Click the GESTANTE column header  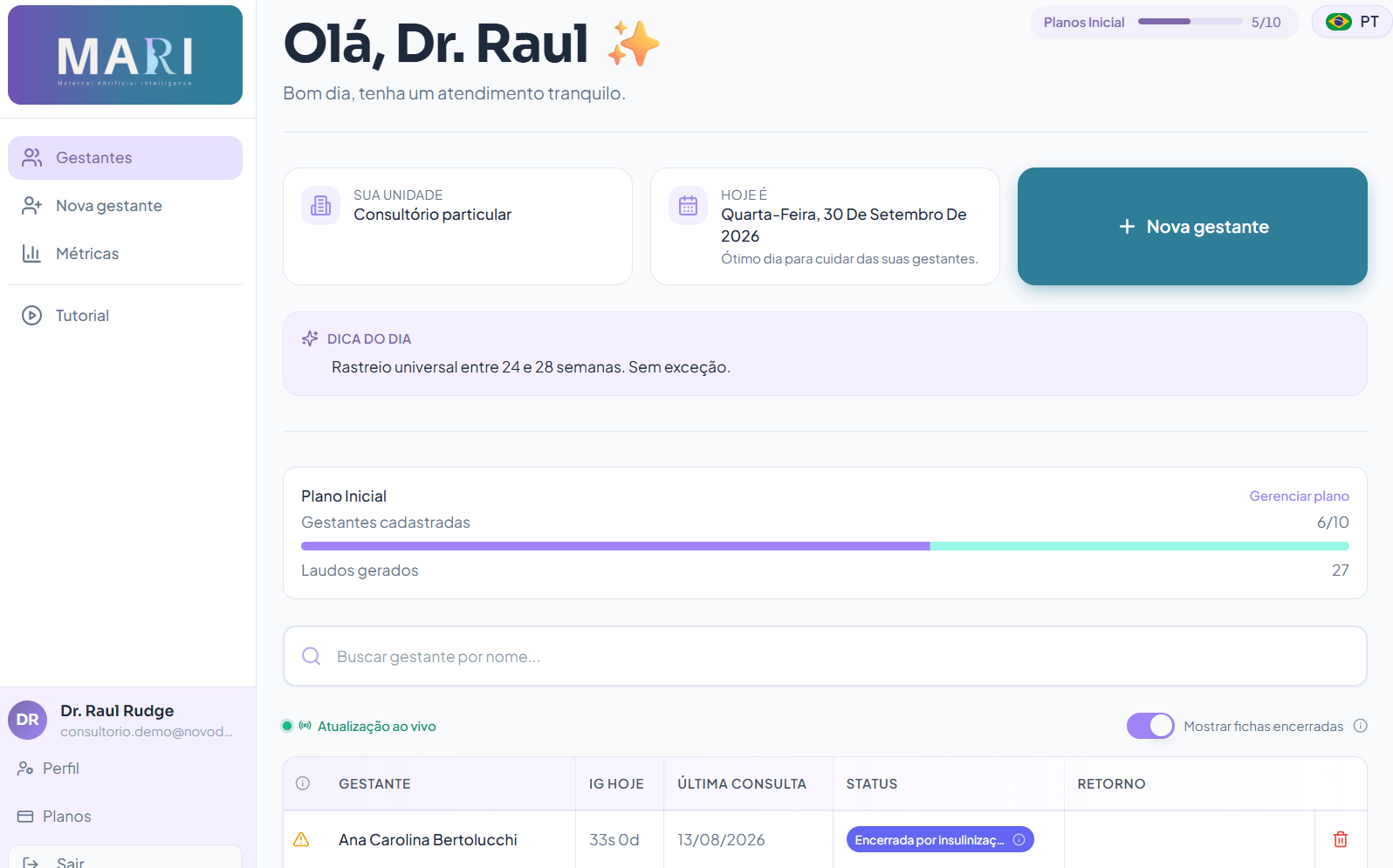click(x=374, y=784)
